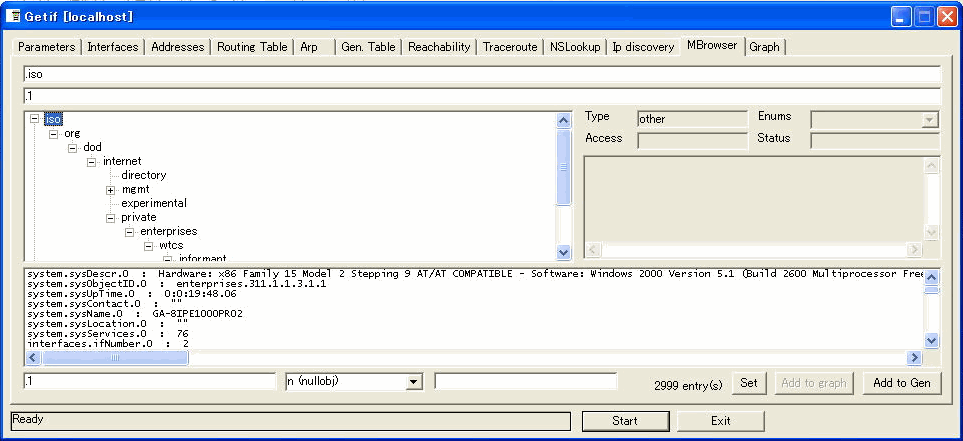This screenshot has width=963, height=441.
Task: Switch to the Parameters tab
Action: point(46,47)
